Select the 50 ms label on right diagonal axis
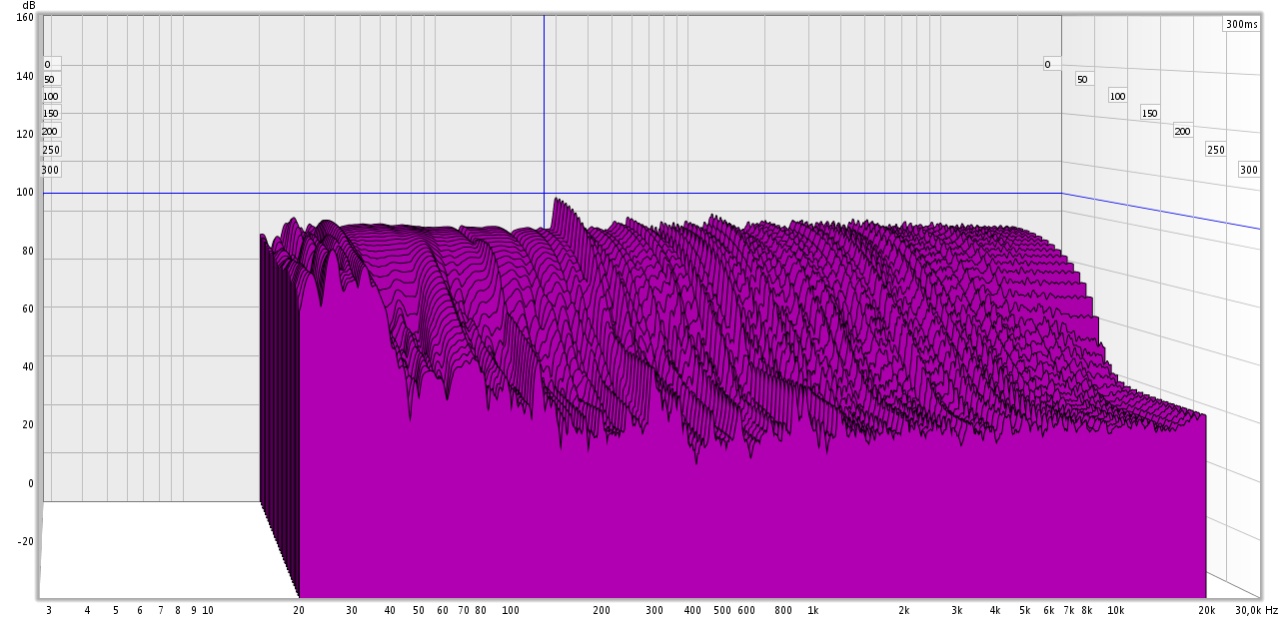Screen dimensions: 1279x620 point(1082,79)
